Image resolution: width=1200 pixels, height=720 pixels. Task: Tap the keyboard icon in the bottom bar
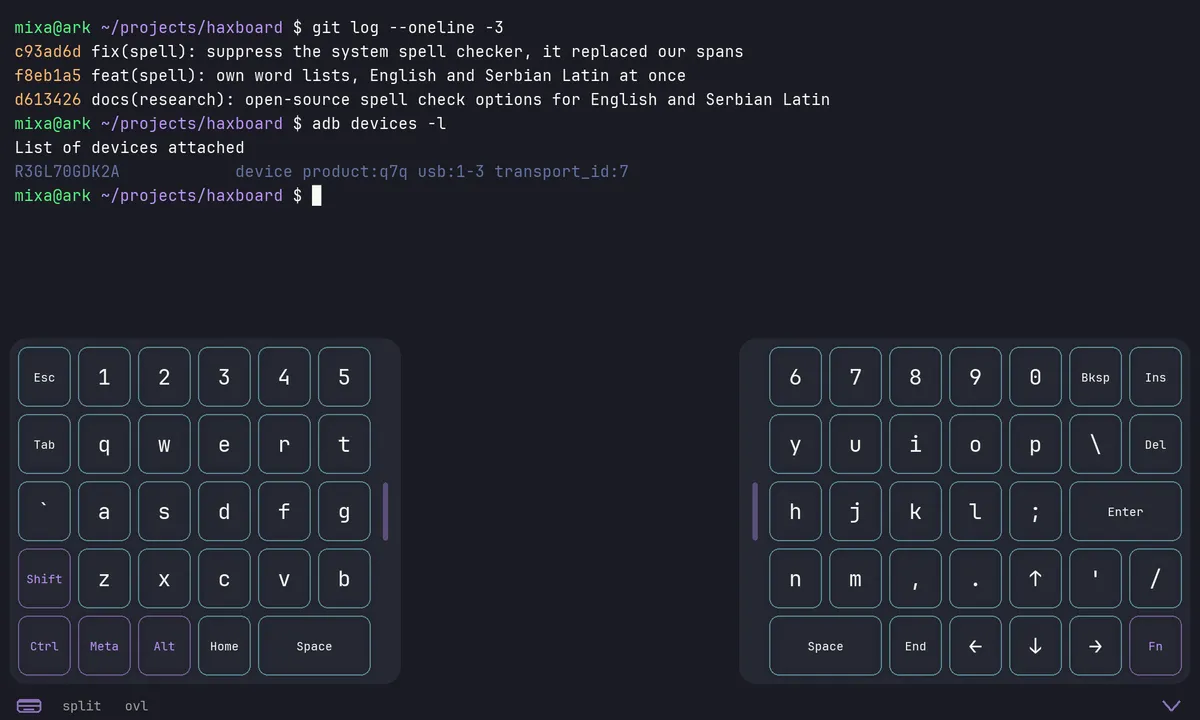29,706
